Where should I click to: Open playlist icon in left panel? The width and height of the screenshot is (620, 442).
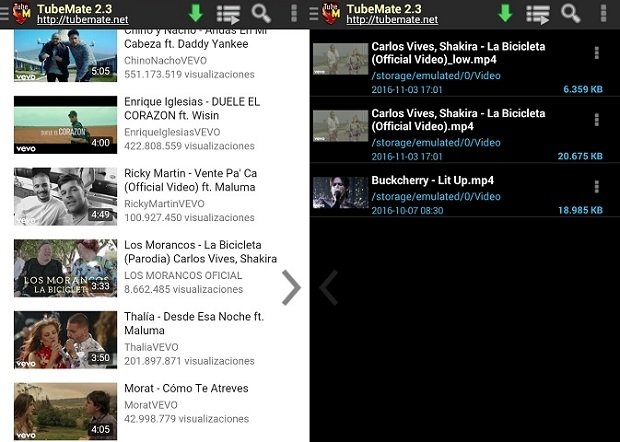point(229,14)
